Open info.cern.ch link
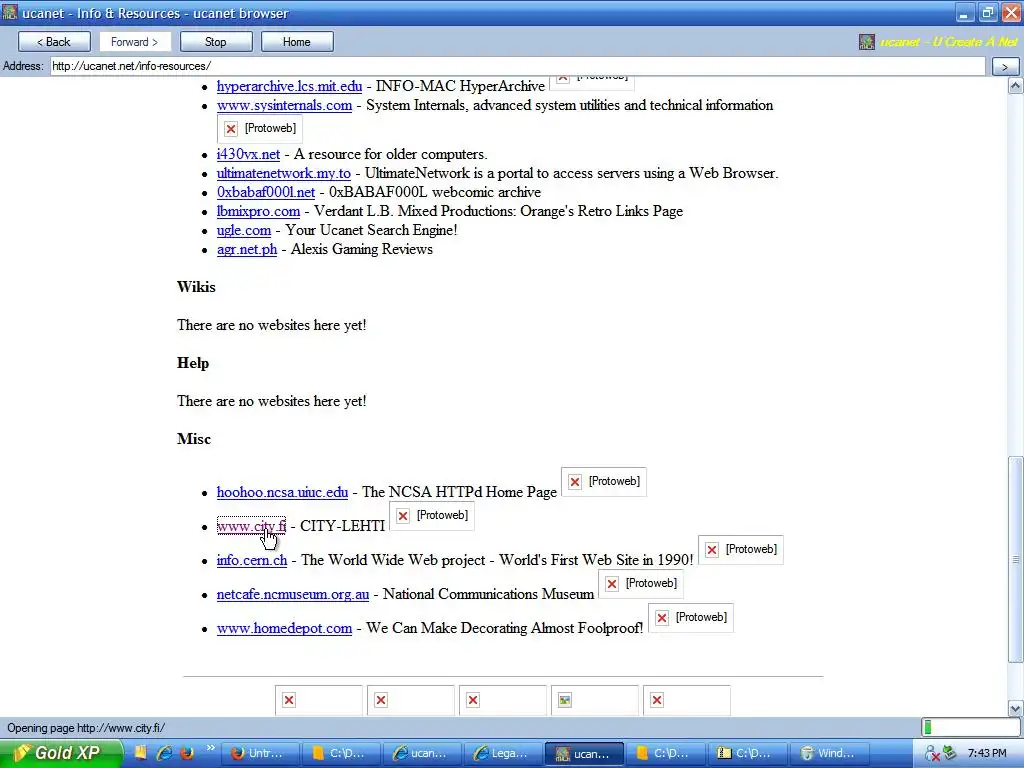Viewport: 1024px width, 768px height. tap(252, 560)
